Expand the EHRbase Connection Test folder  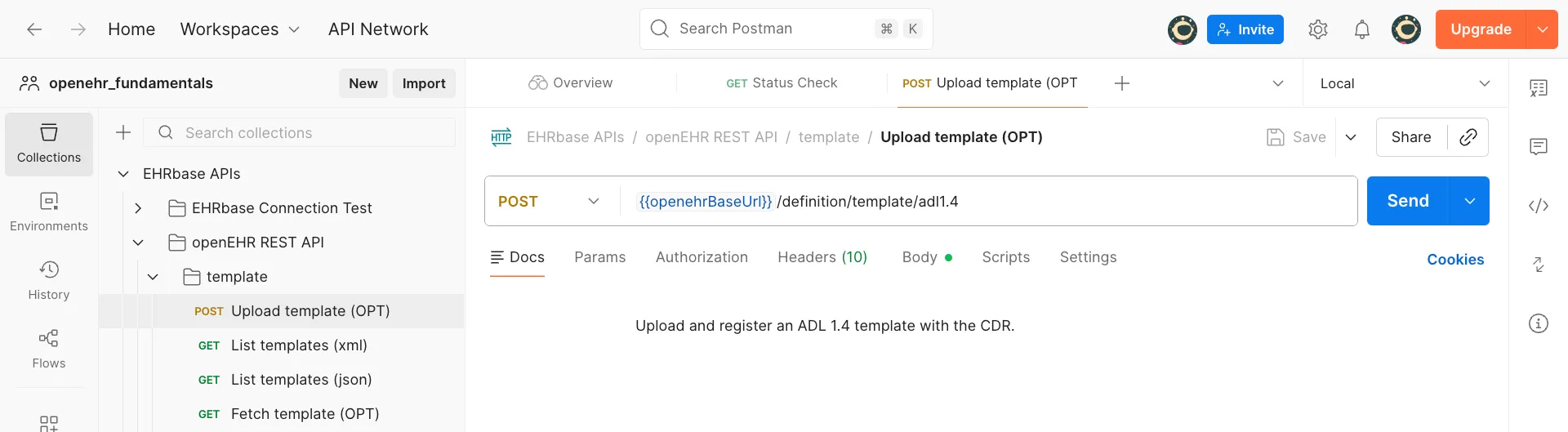point(138,208)
